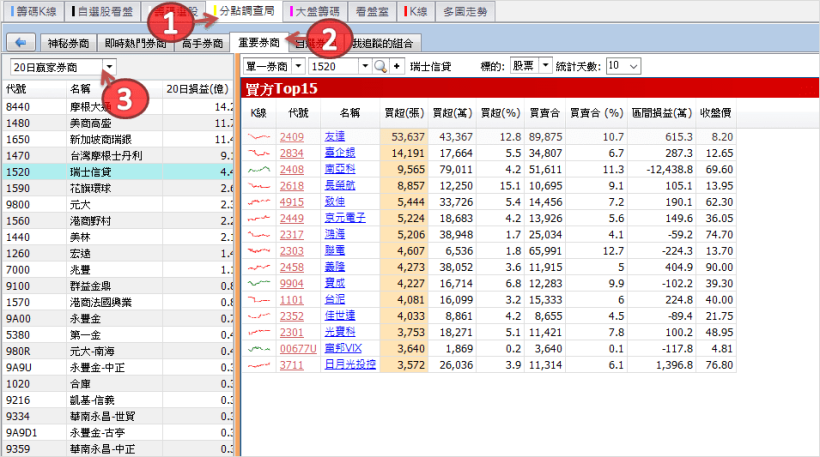Image resolution: width=820 pixels, height=457 pixels.
Task: Select broker row 1480 美商高盛
Action: coord(119,123)
